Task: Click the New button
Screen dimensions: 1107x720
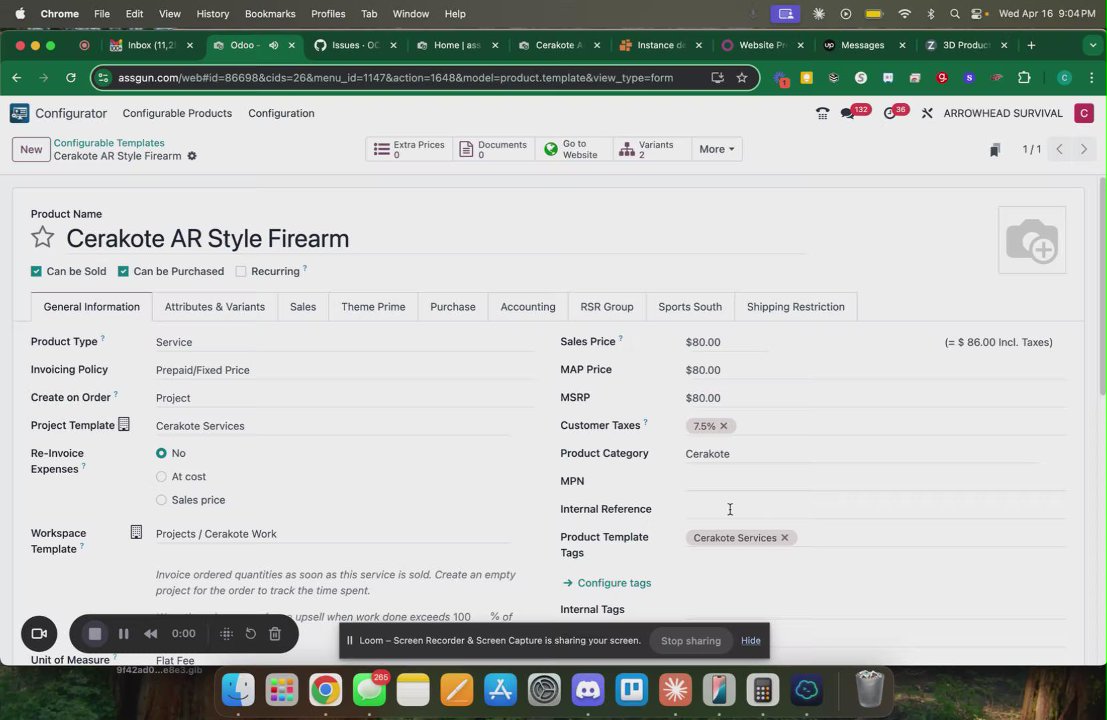Action: point(31,149)
